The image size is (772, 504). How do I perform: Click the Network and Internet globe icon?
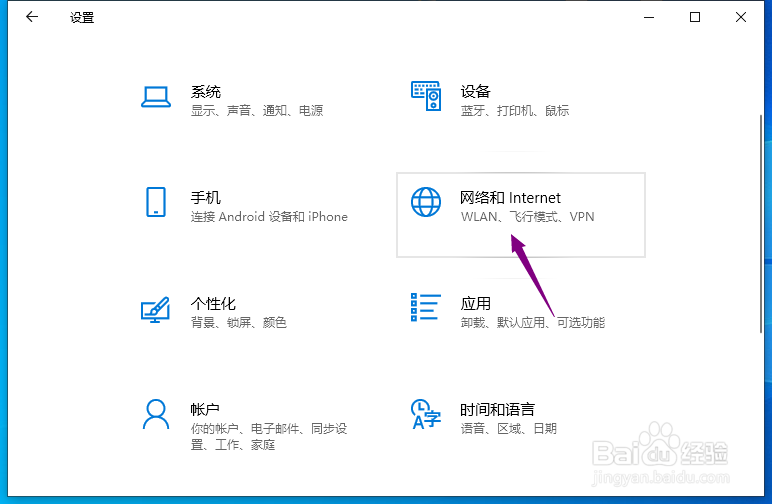pos(426,202)
